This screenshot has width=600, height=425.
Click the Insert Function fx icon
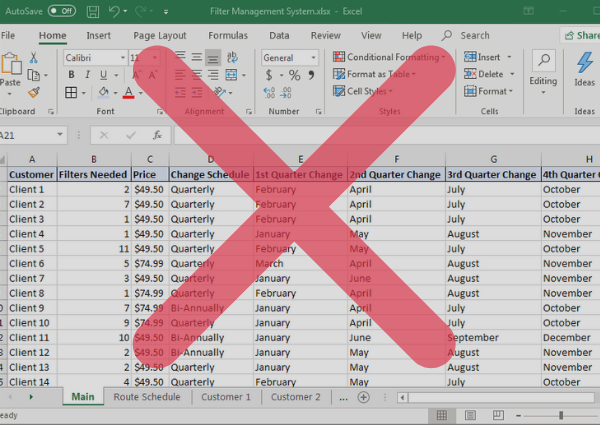[x=157, y=135]
